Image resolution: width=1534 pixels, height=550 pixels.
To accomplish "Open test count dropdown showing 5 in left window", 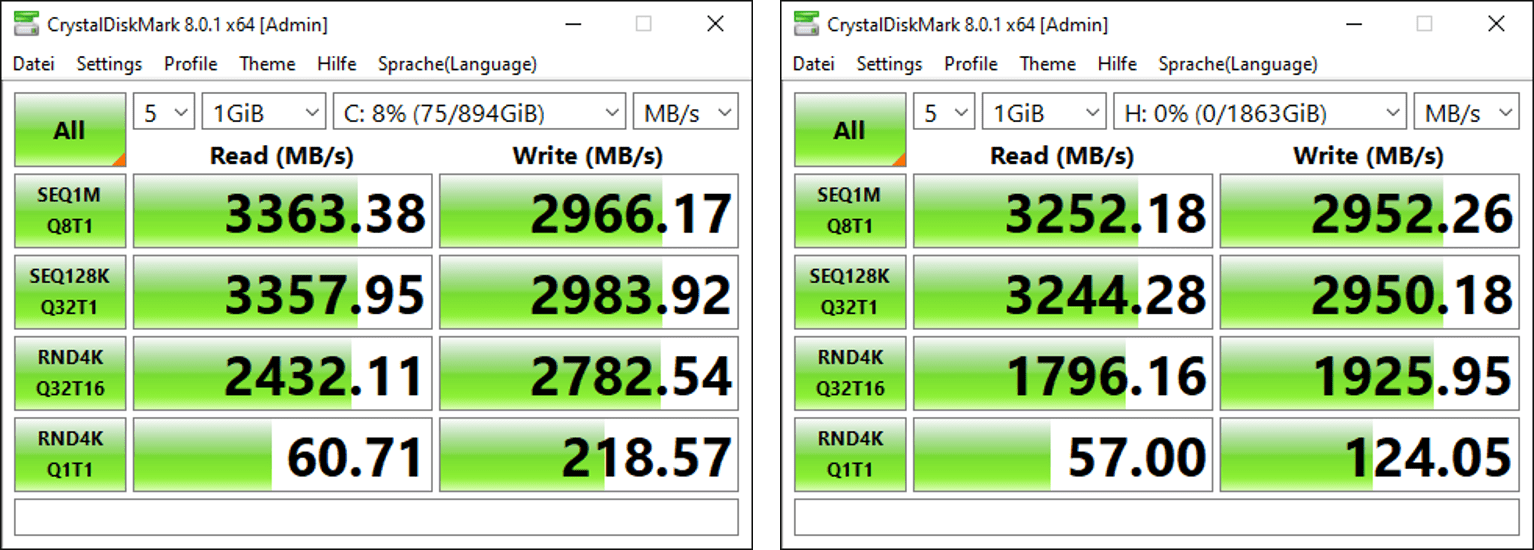I will click(x=164, y=113).
